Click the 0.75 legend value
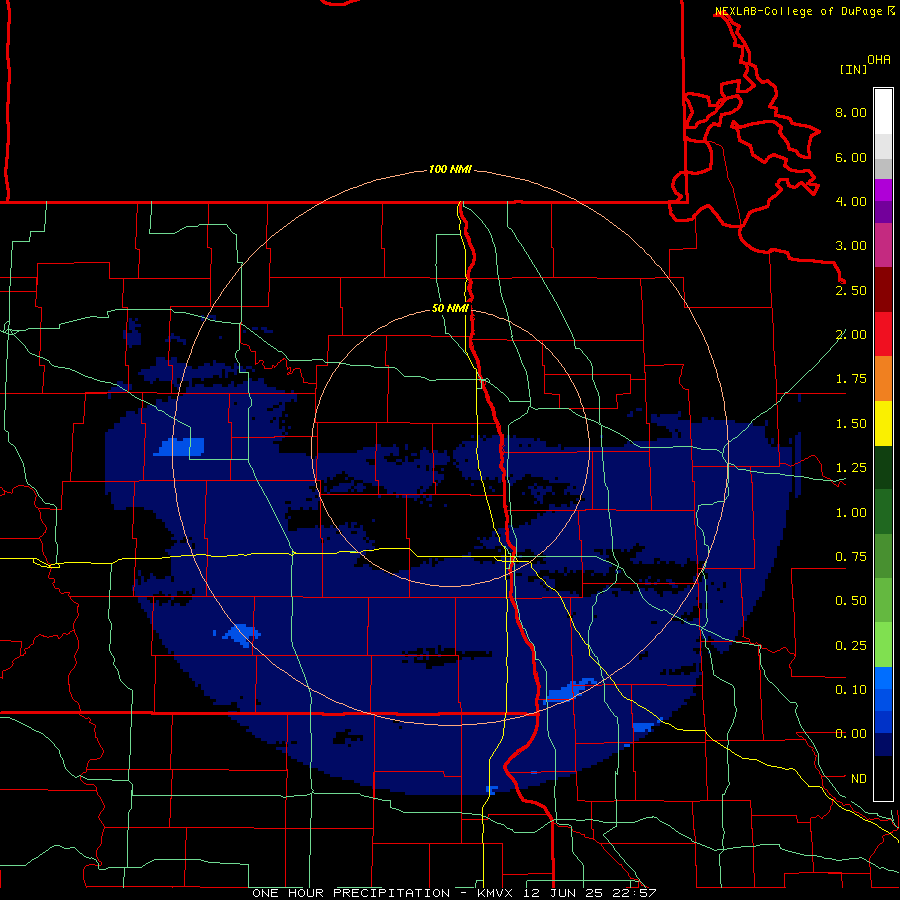Image resolution: width=900 pixels, height=900 pixels. pyautogui.click(x=851, y=557)
